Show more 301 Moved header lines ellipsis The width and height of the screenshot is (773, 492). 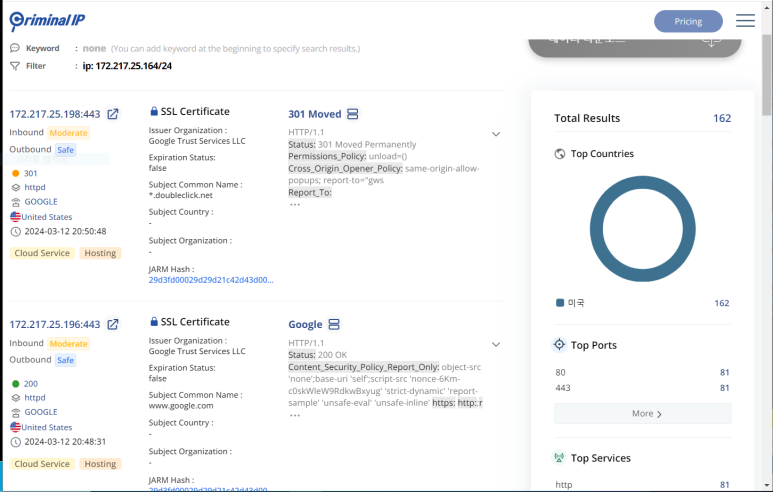pyautogui.click(x=295, y=205)
